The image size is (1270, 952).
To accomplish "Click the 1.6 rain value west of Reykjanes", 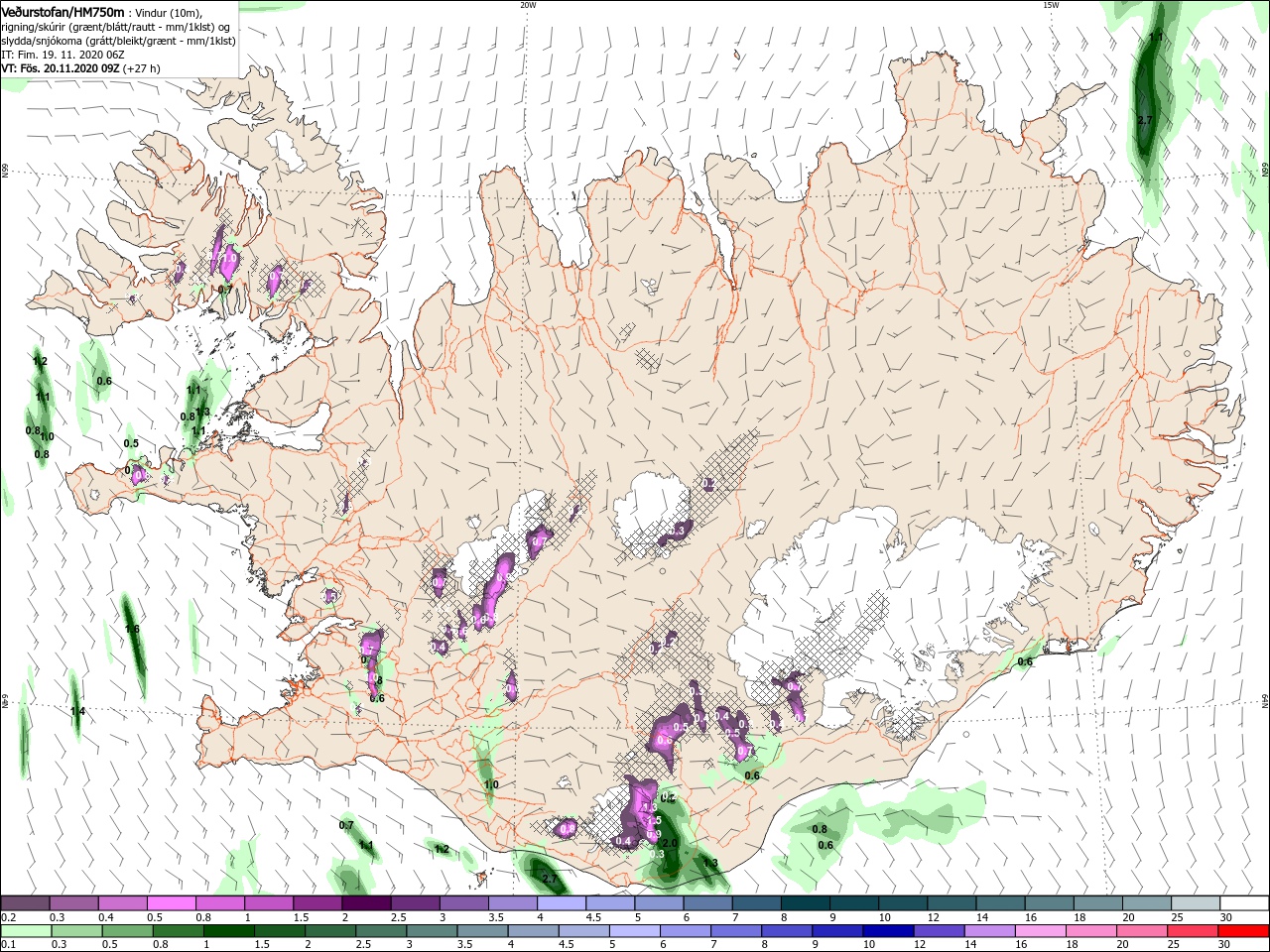I will click(x=132, y=629).
